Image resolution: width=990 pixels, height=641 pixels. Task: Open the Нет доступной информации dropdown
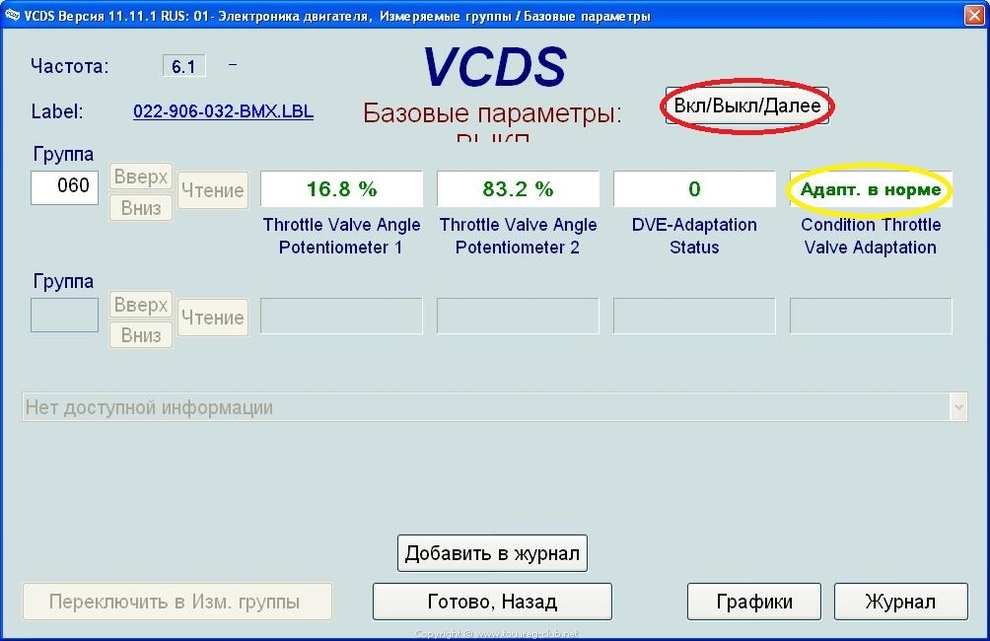(x=494, y=407)
